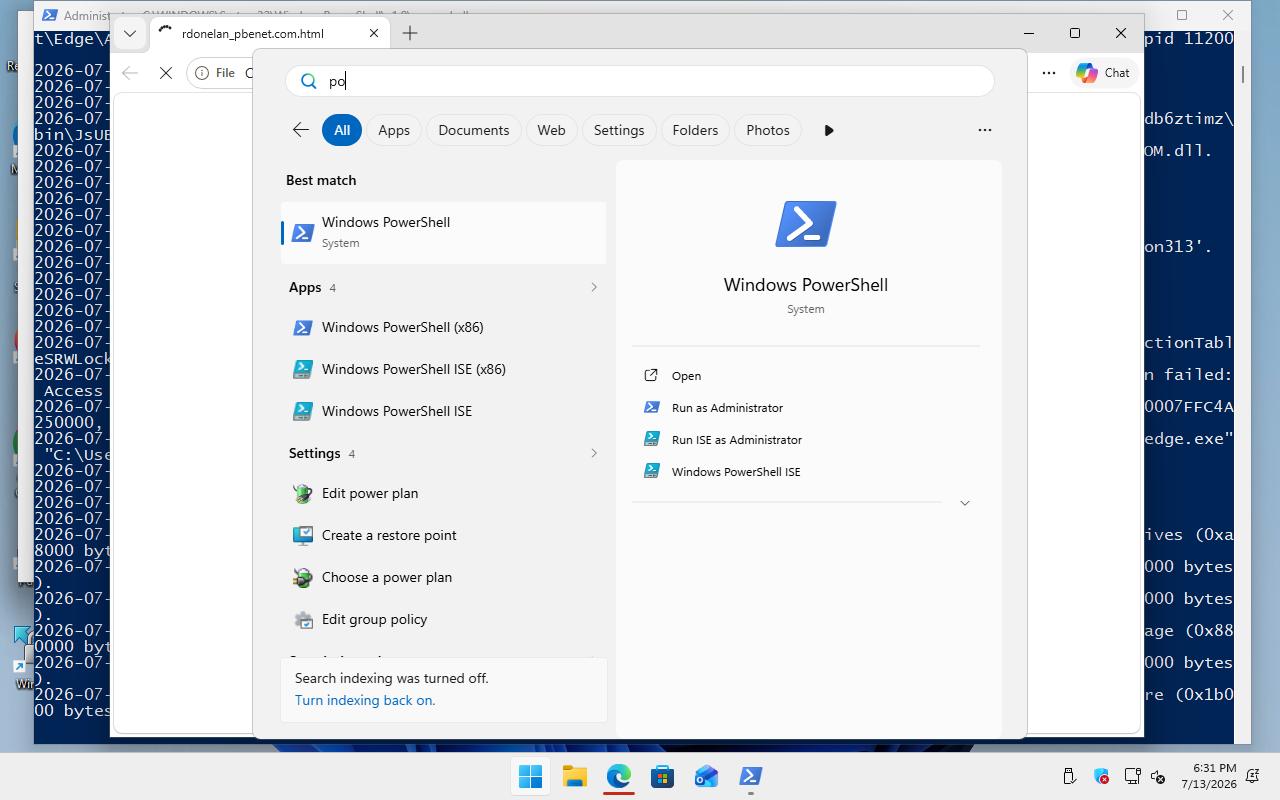Image resolution: width=1280 pixels, height=800 pixels.
Task: Open Edge Settings and more menu
Action: click(1048, 73)
